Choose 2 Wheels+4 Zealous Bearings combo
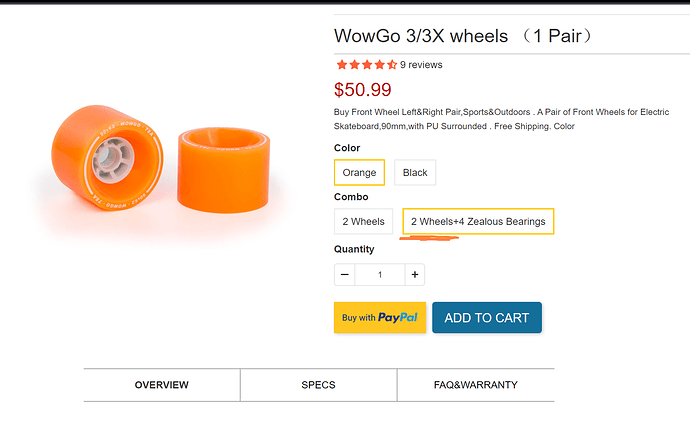690x444 pixels. pyautogui.click(x=478, y=221)
